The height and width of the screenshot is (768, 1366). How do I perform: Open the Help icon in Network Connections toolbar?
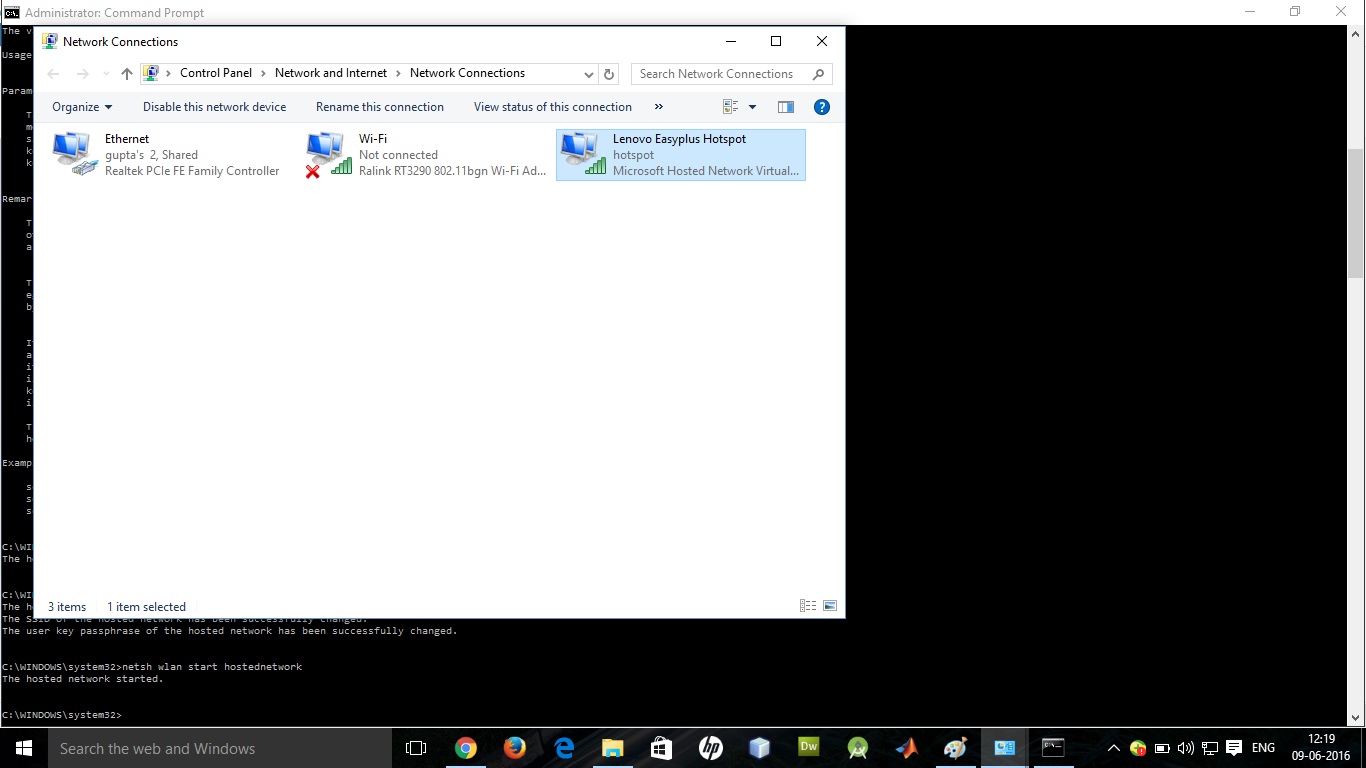click(x=822, y=106)
